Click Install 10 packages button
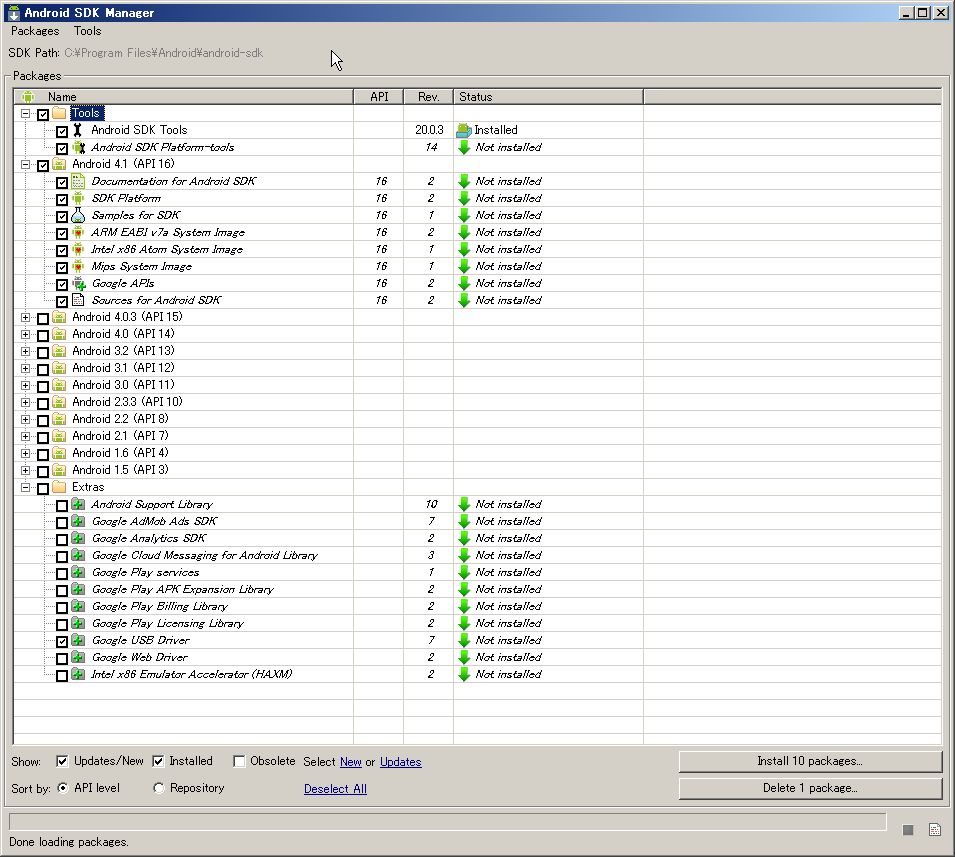 (x=811, y=761)
